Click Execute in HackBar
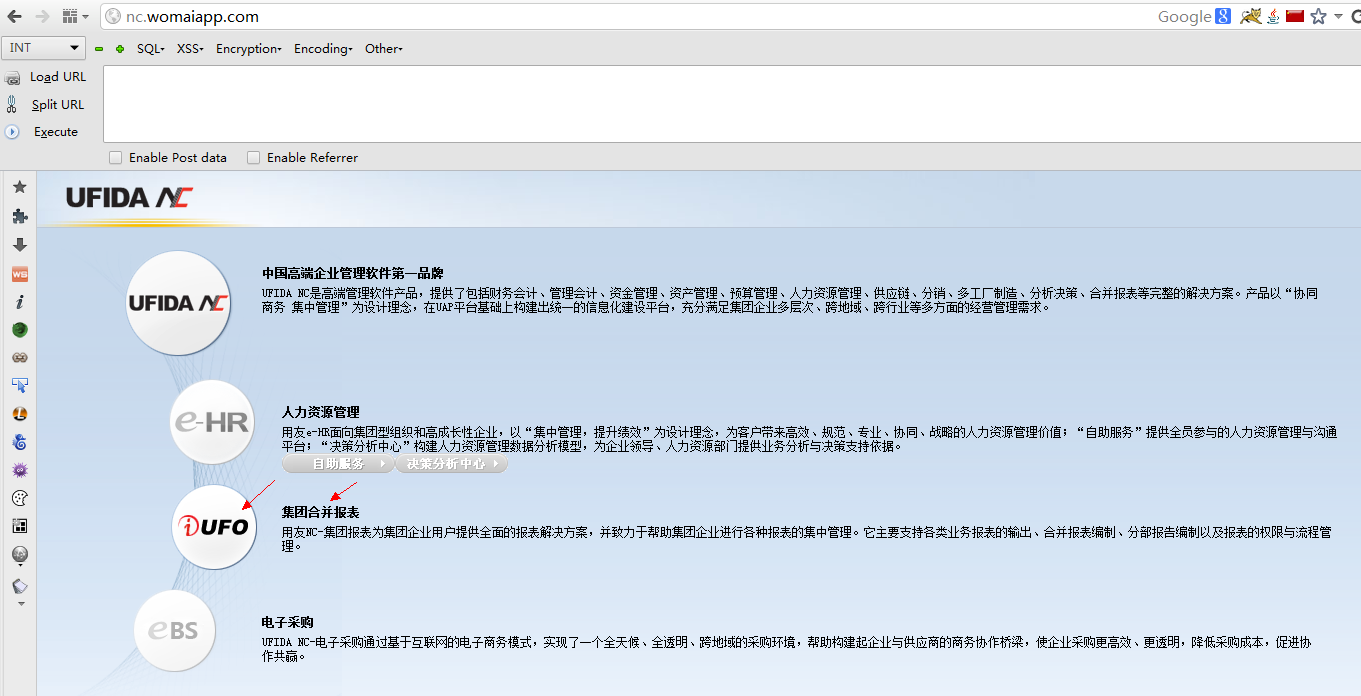The width and height of the screenshot is (1361, 696). tap(56, 132)
